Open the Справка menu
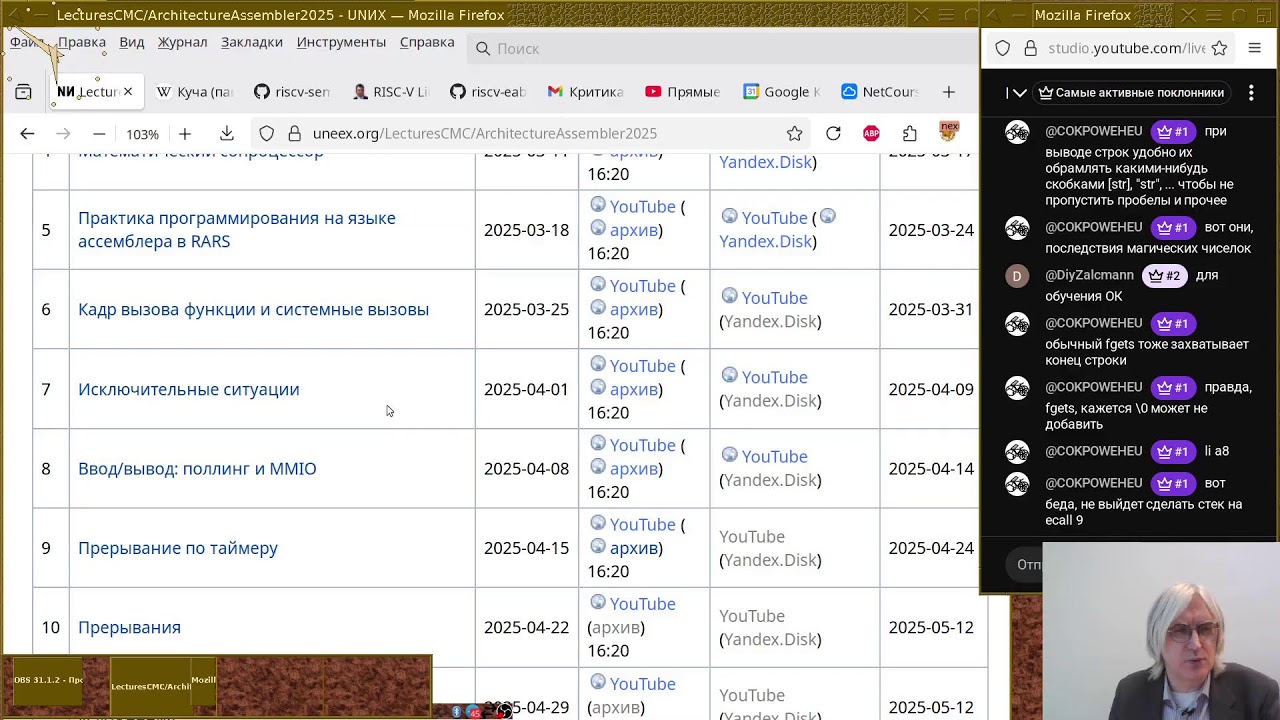Screen dimensions: 1280x720 (x=427, y=42)
